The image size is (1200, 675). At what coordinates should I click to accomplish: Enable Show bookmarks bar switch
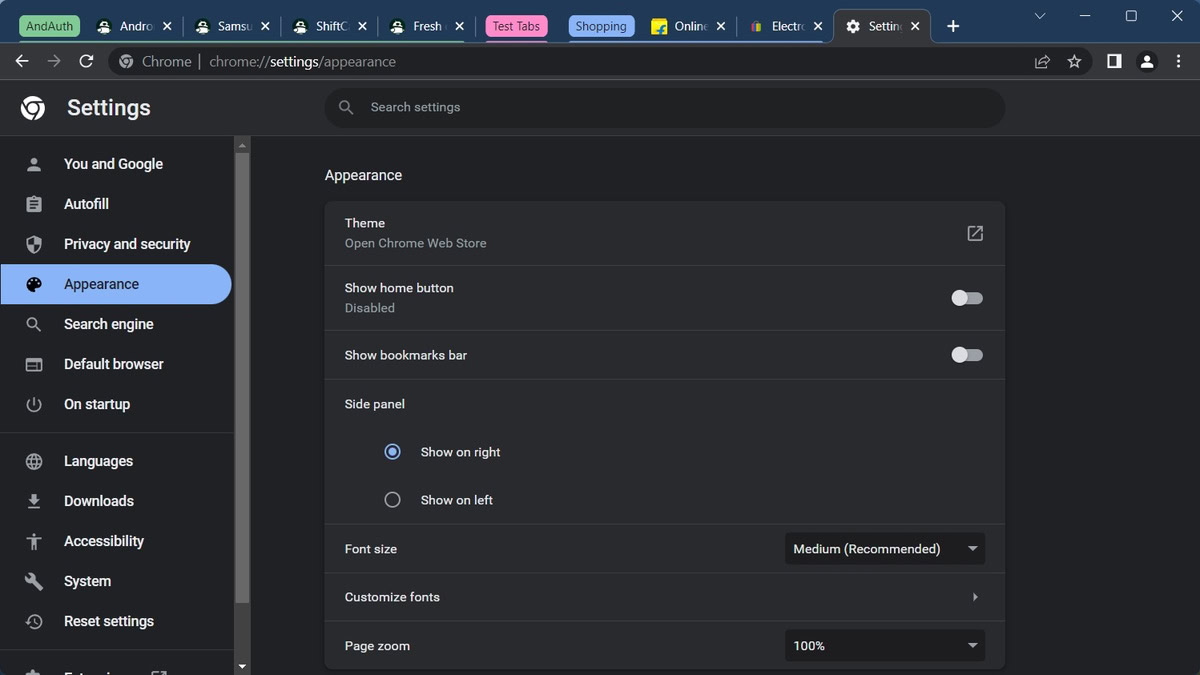click(967, 355)
